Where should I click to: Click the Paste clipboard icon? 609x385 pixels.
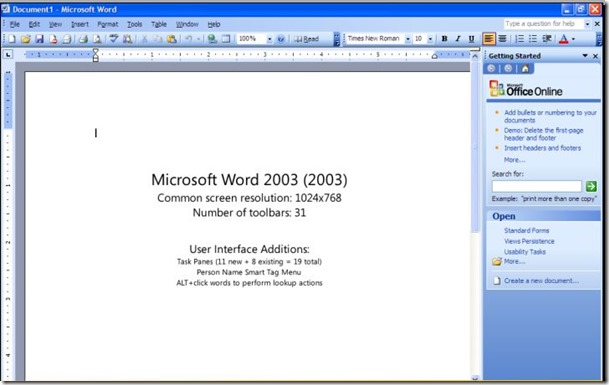coord(172,39)
